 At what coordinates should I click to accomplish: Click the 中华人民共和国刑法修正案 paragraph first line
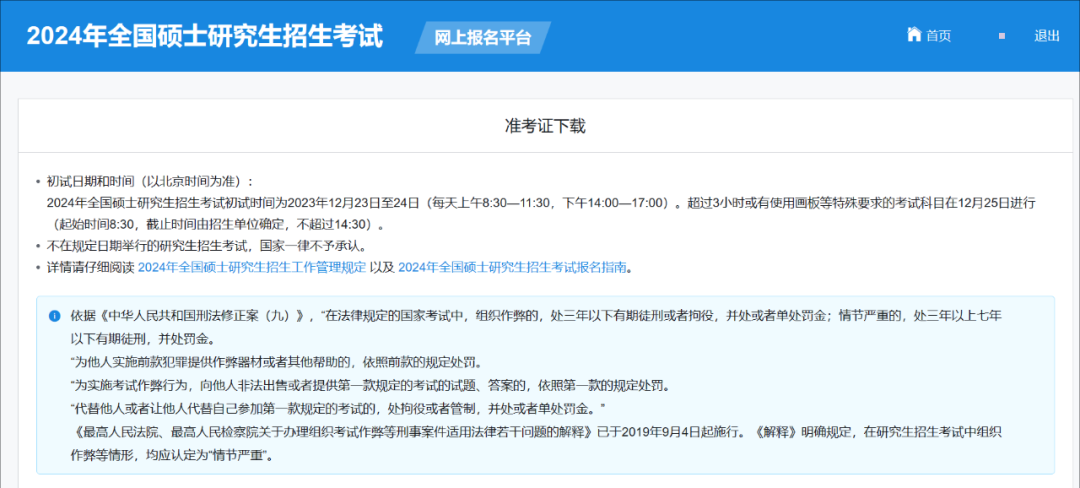[x=535, y=315]
